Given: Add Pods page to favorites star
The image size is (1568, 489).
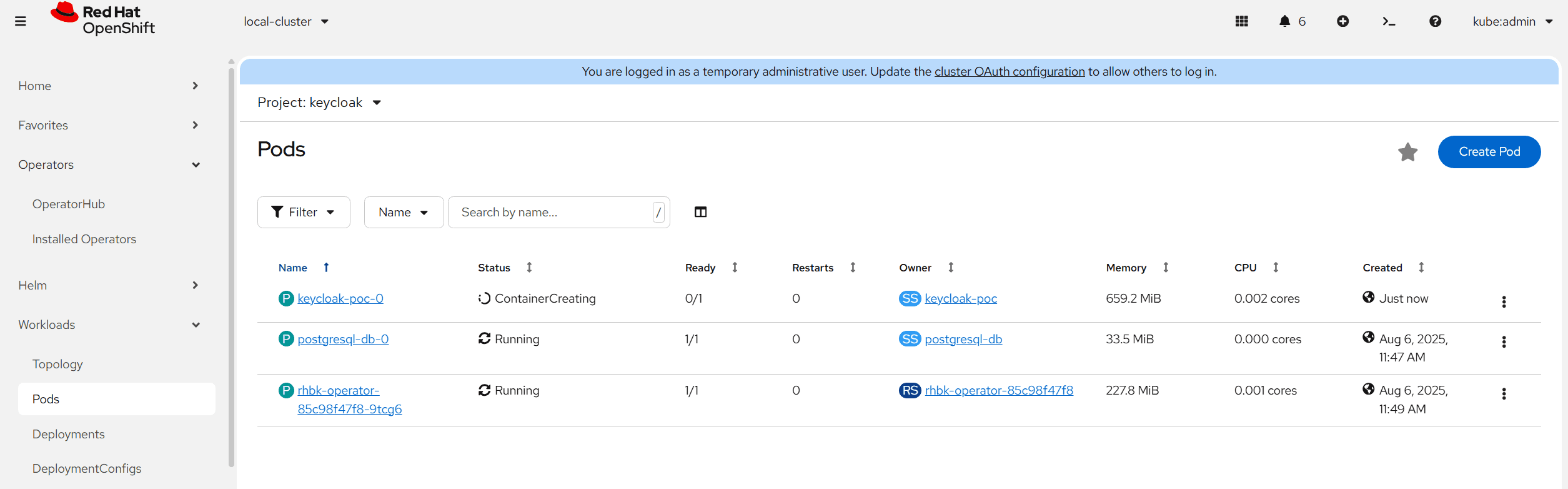Looking at the screenshot, I should pos(1407,152).
